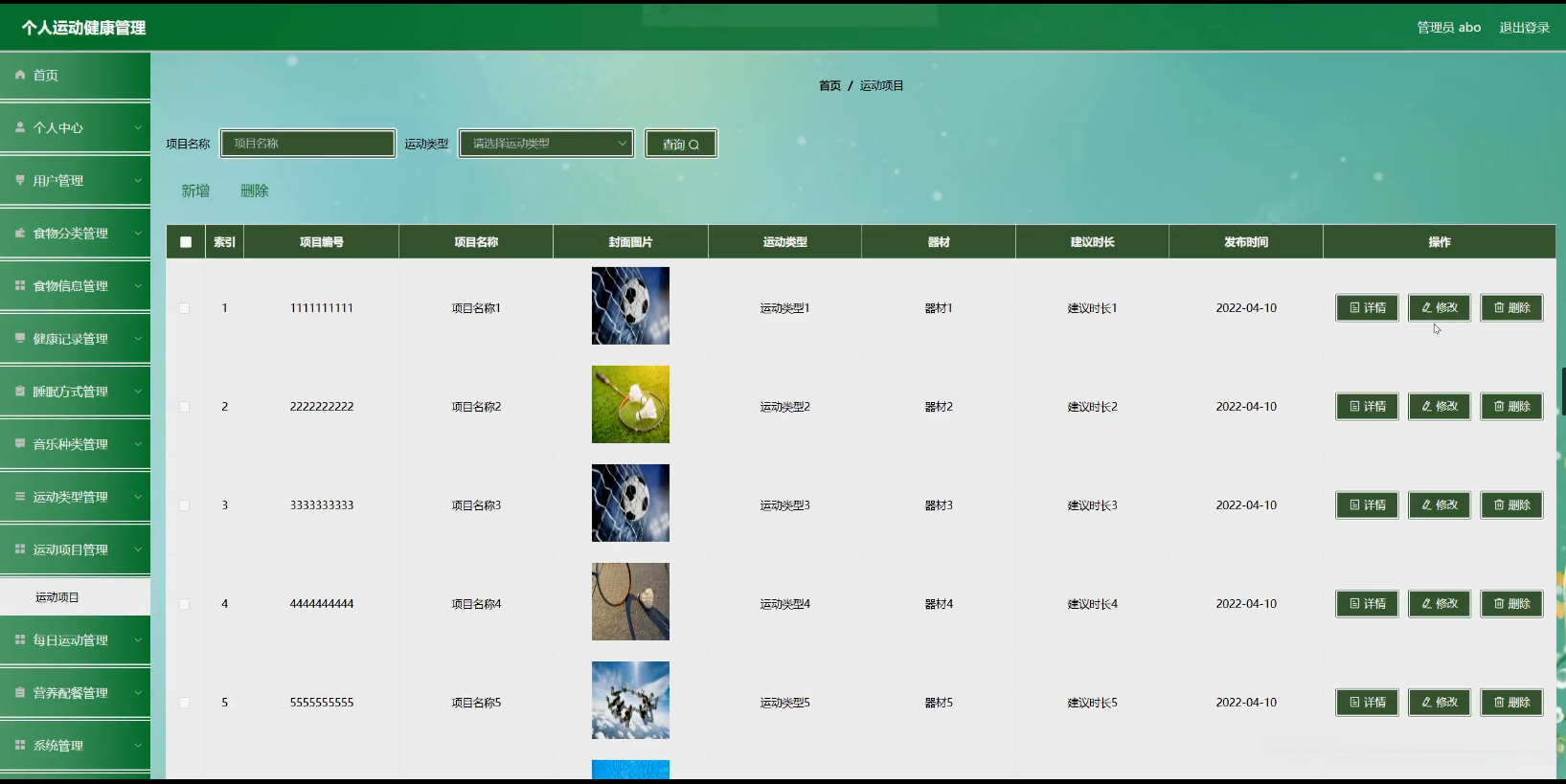This screenshot has height=784, width=1566.
Task: Click 删除 for 项目名称3
Action: tap(1511, 505)
